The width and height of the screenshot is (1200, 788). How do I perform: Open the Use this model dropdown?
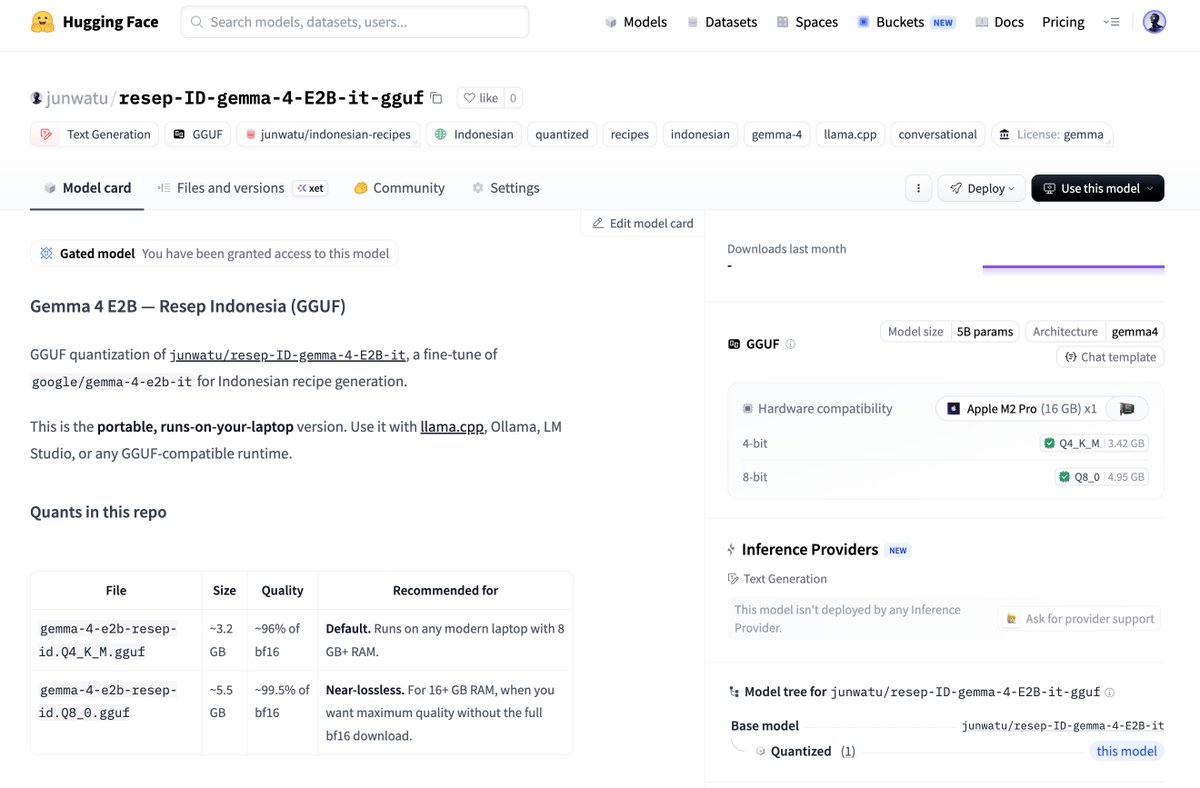coord(1097,188)
